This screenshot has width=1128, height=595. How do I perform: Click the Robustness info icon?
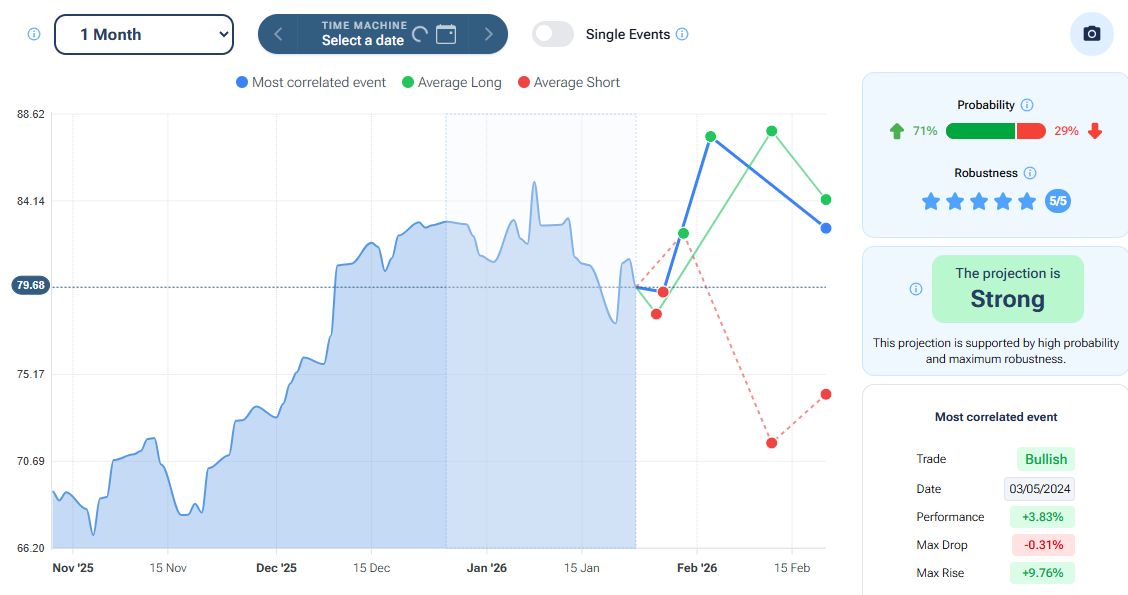[1030, 173]
